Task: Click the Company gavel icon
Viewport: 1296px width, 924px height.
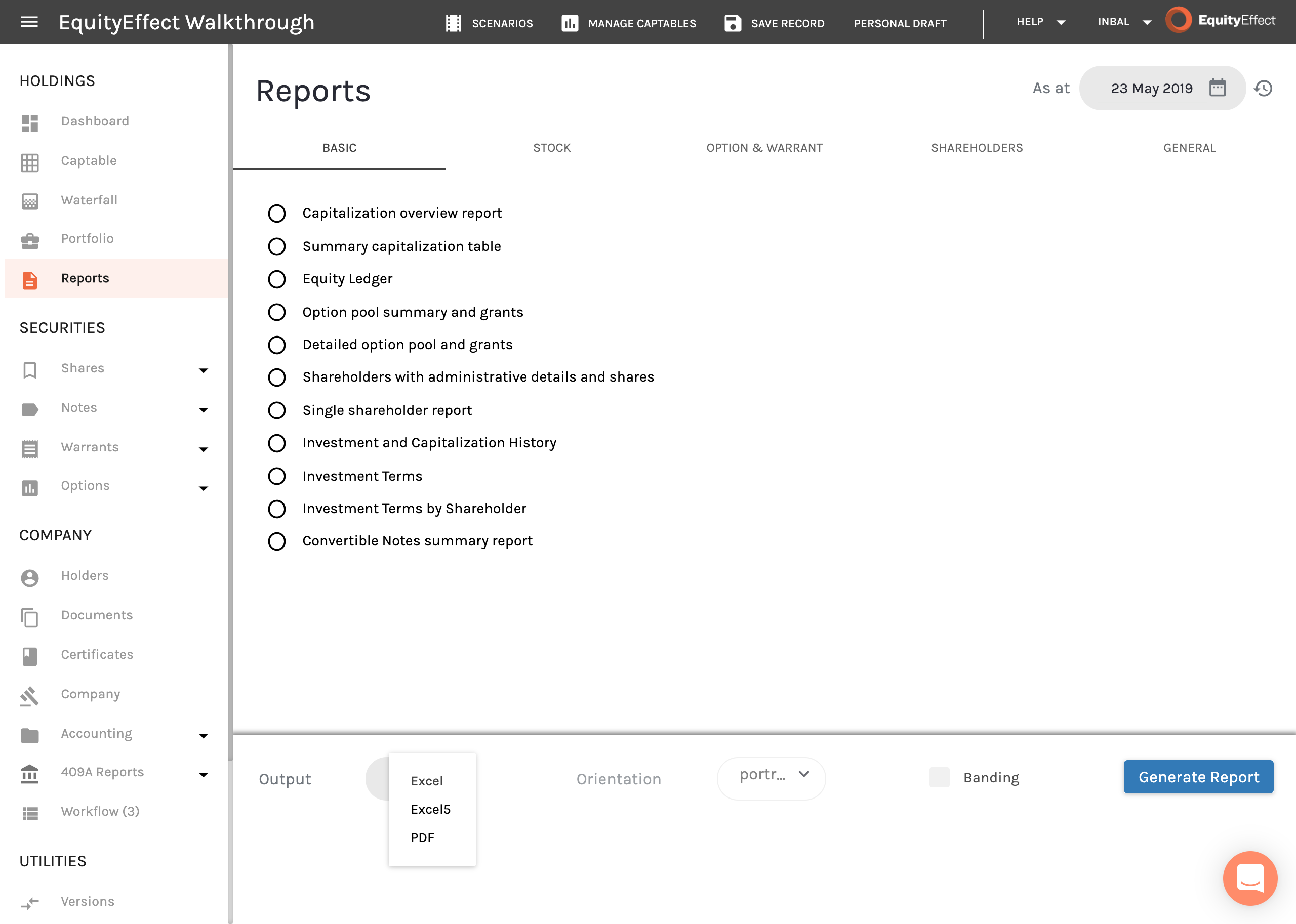Action: [x=29, y=696]
